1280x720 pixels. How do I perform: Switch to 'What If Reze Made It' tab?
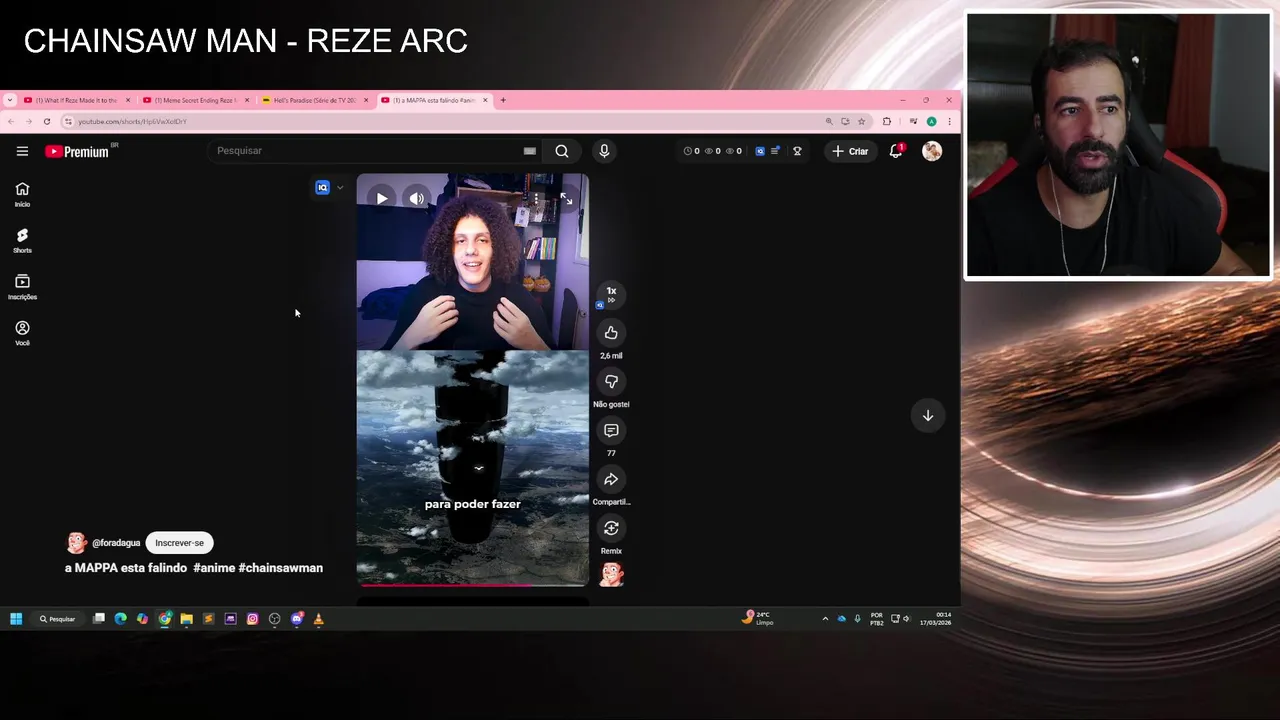click(x=77, y=100)
